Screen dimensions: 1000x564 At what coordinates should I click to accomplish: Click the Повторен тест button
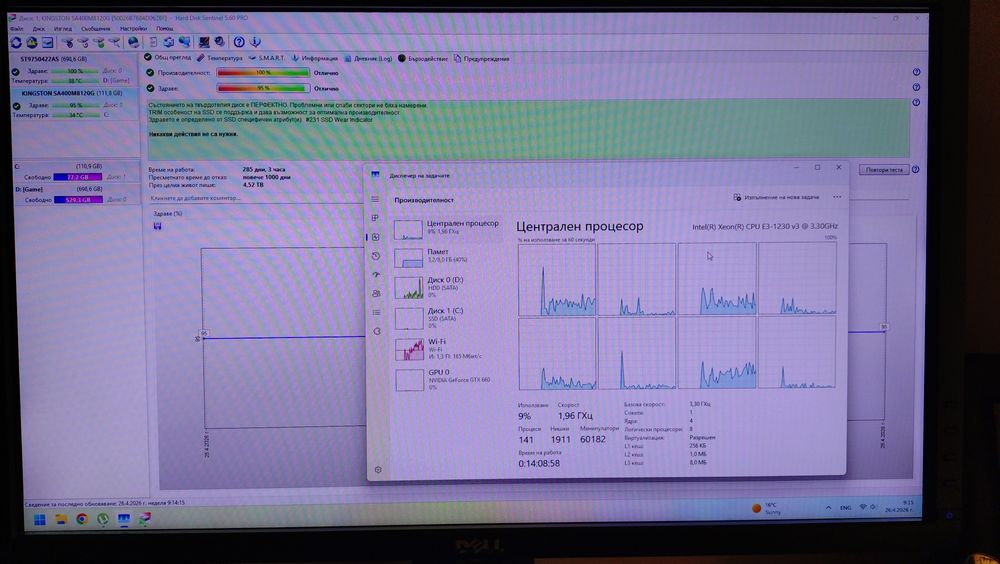click(x=883, y=170)
